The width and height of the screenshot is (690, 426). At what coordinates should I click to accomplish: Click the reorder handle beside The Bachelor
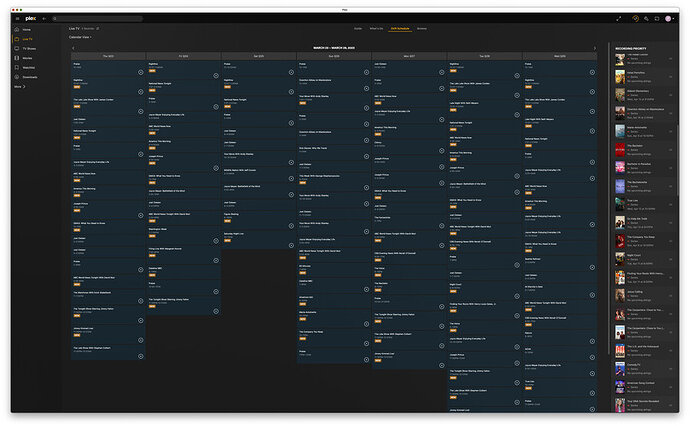[x=671, y=150]
